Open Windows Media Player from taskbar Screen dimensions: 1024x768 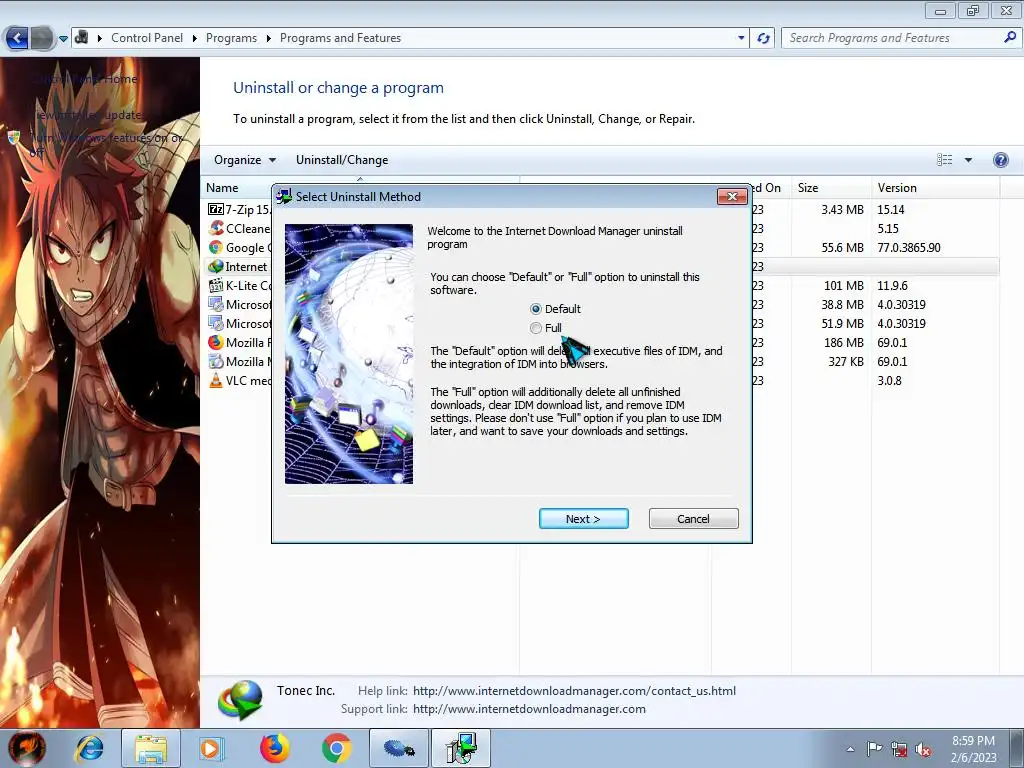[211, 748]
